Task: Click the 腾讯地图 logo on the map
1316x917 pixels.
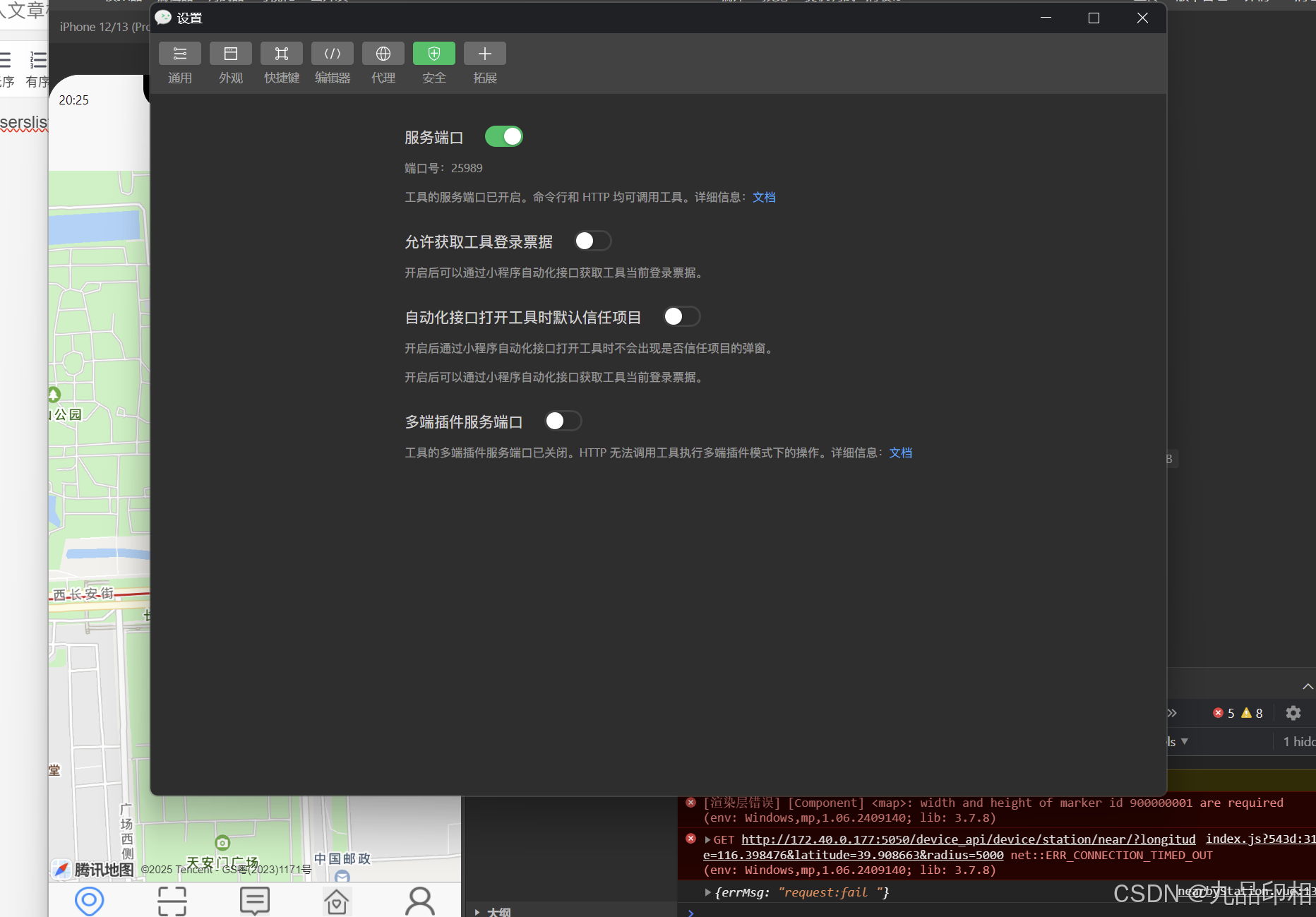Action: click(93, 869)
